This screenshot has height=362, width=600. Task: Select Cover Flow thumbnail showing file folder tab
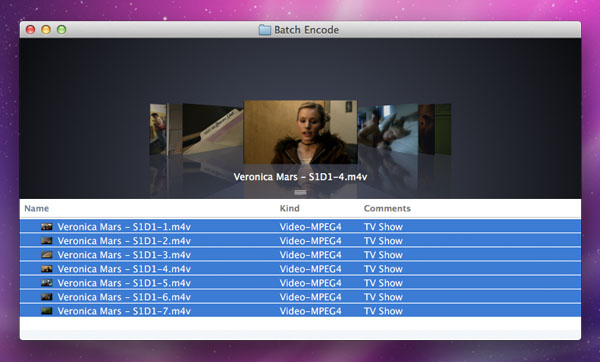(212, 129)
